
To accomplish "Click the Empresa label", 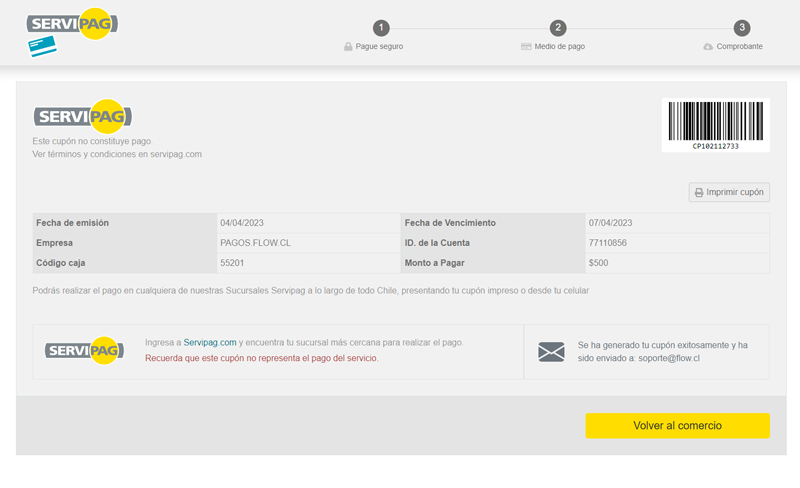I will click(x=54, y=243).
